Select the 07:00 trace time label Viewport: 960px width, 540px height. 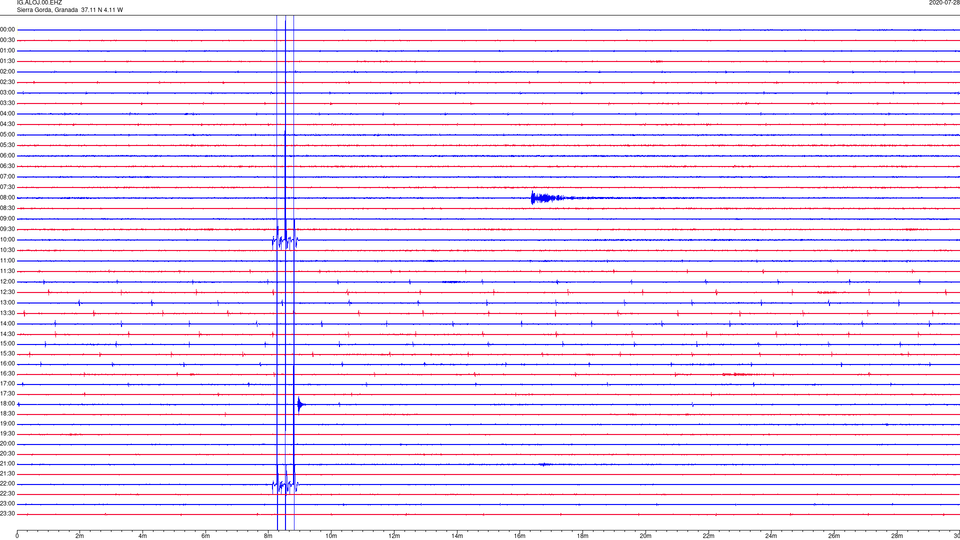coord(8,176)
